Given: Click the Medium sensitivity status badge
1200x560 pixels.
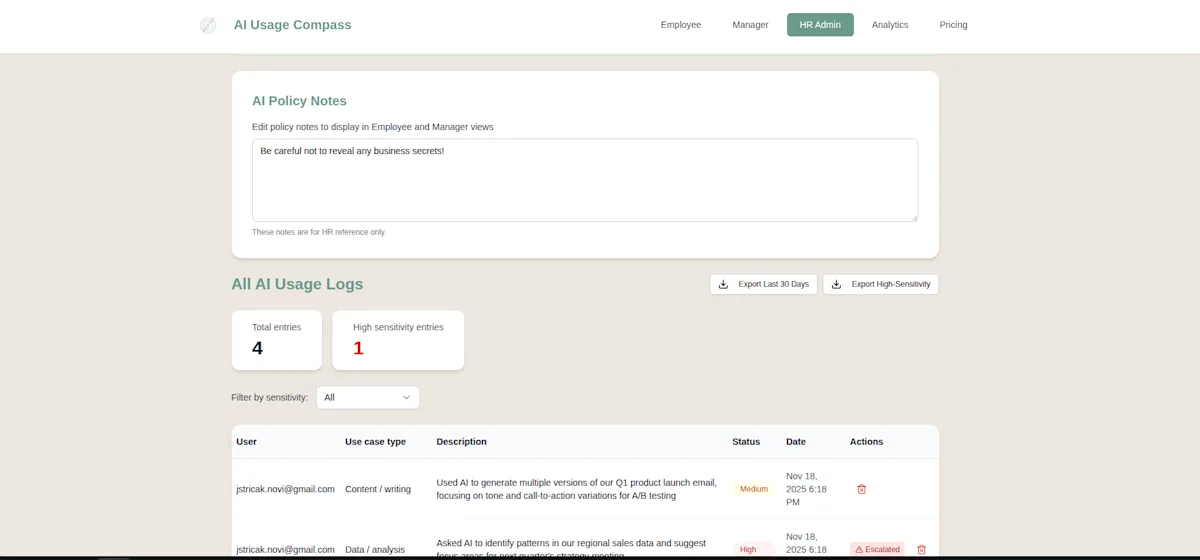Looking at the screenshot, I should click(x=754, y=489).
